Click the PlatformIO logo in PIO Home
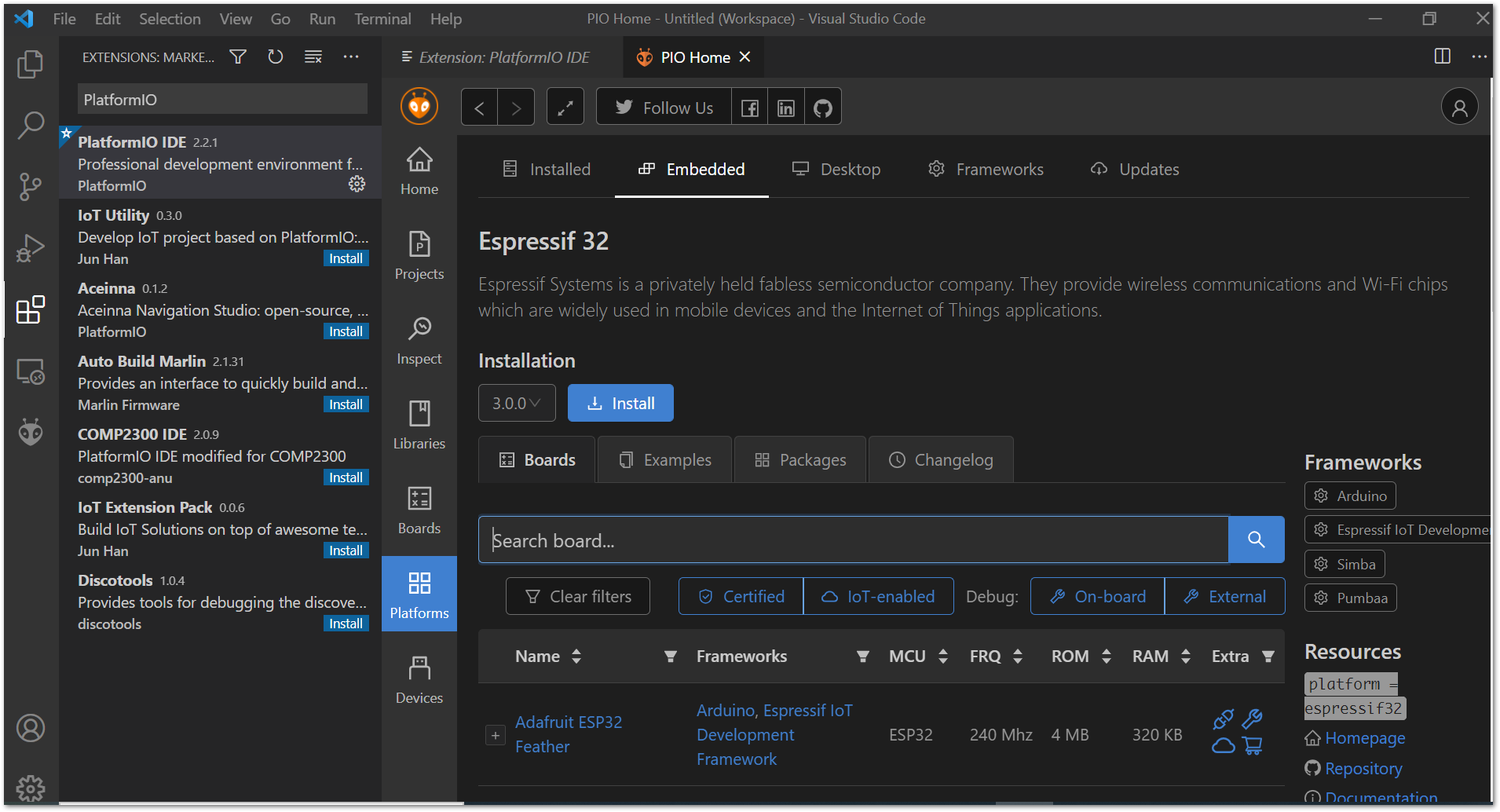 point(419,106)
